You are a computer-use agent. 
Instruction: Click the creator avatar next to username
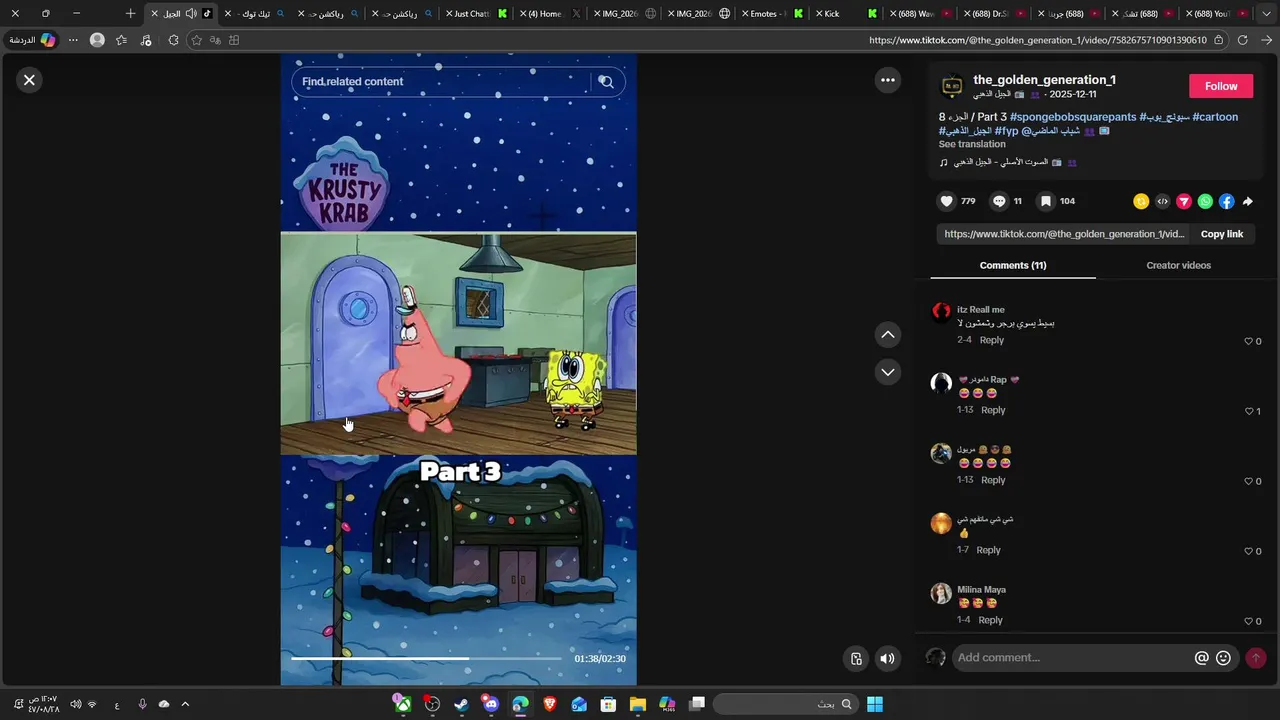pyautogui.click(x=952, y=87)
